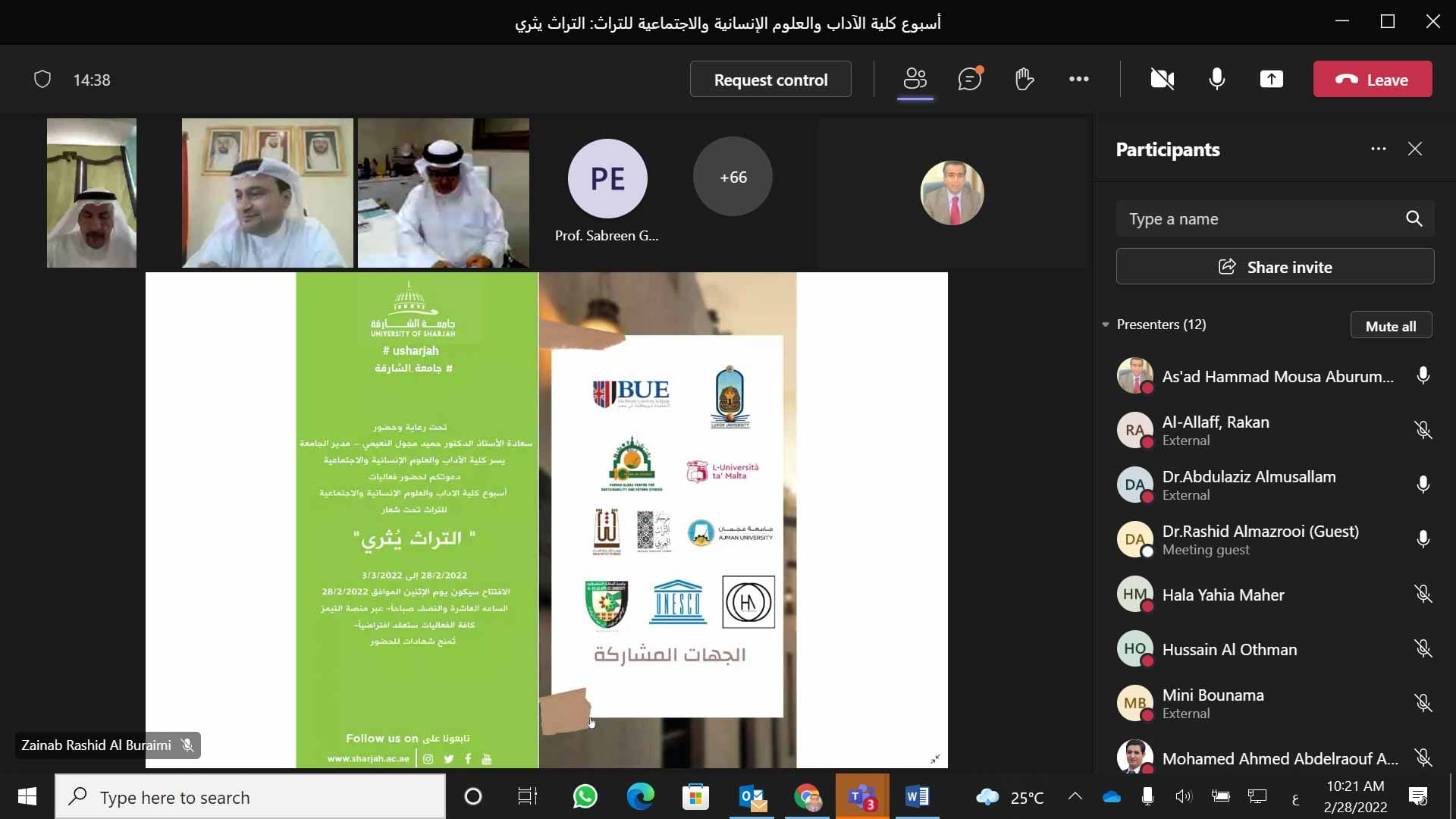Toggle Hala Yahia Maher's mic
Viewport: 1456px width, 819px height.
(x=1423, y=594)
